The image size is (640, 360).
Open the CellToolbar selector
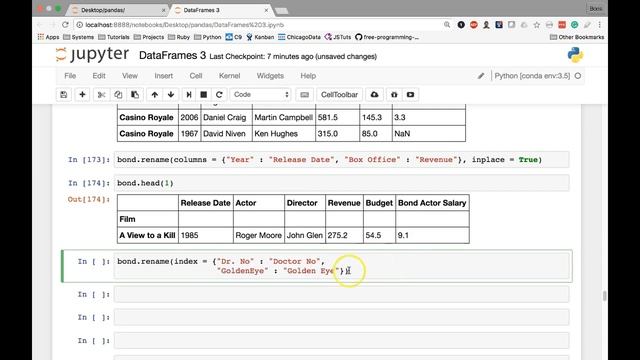339,95
